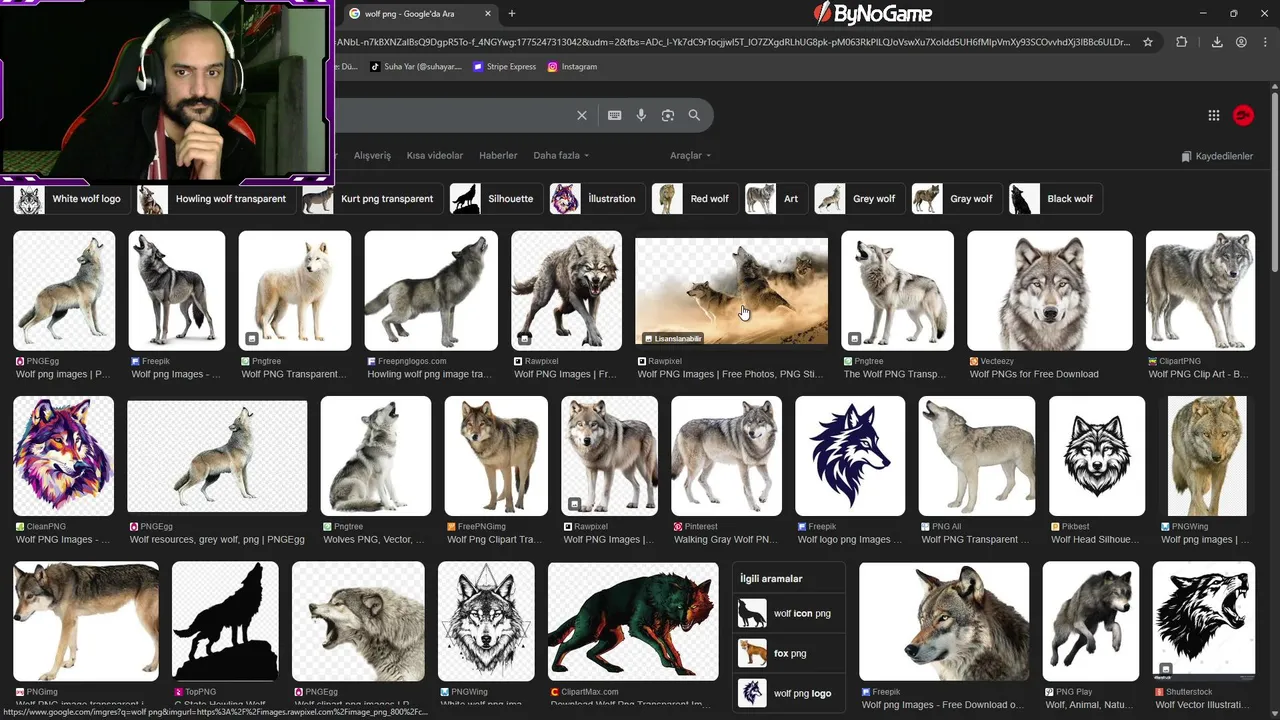Open the Pikbest wolf head silhouette image
The image size is (1280, 720).
coord(1097,456)
